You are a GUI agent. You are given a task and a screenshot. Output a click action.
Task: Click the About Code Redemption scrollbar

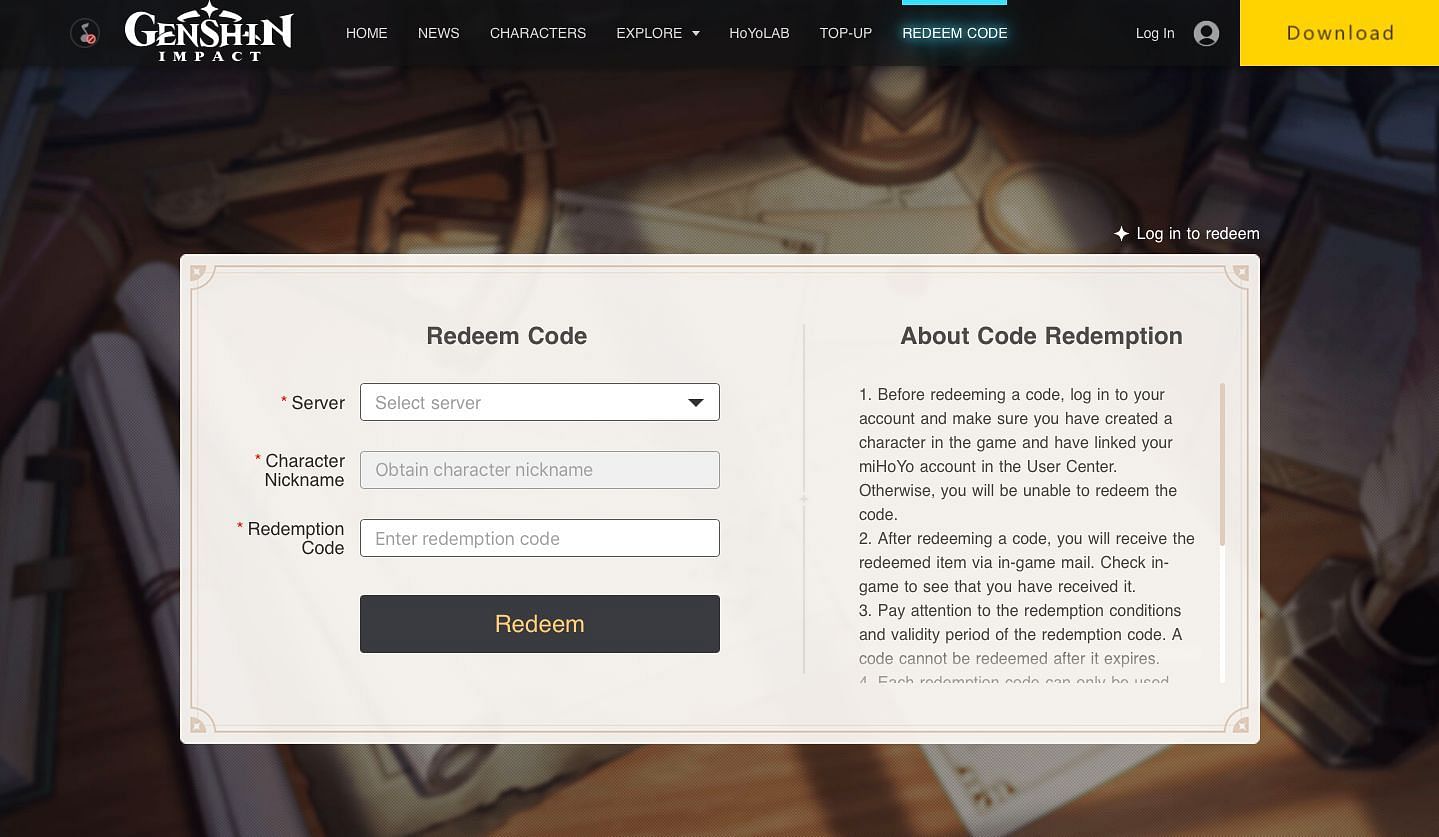1222,464
